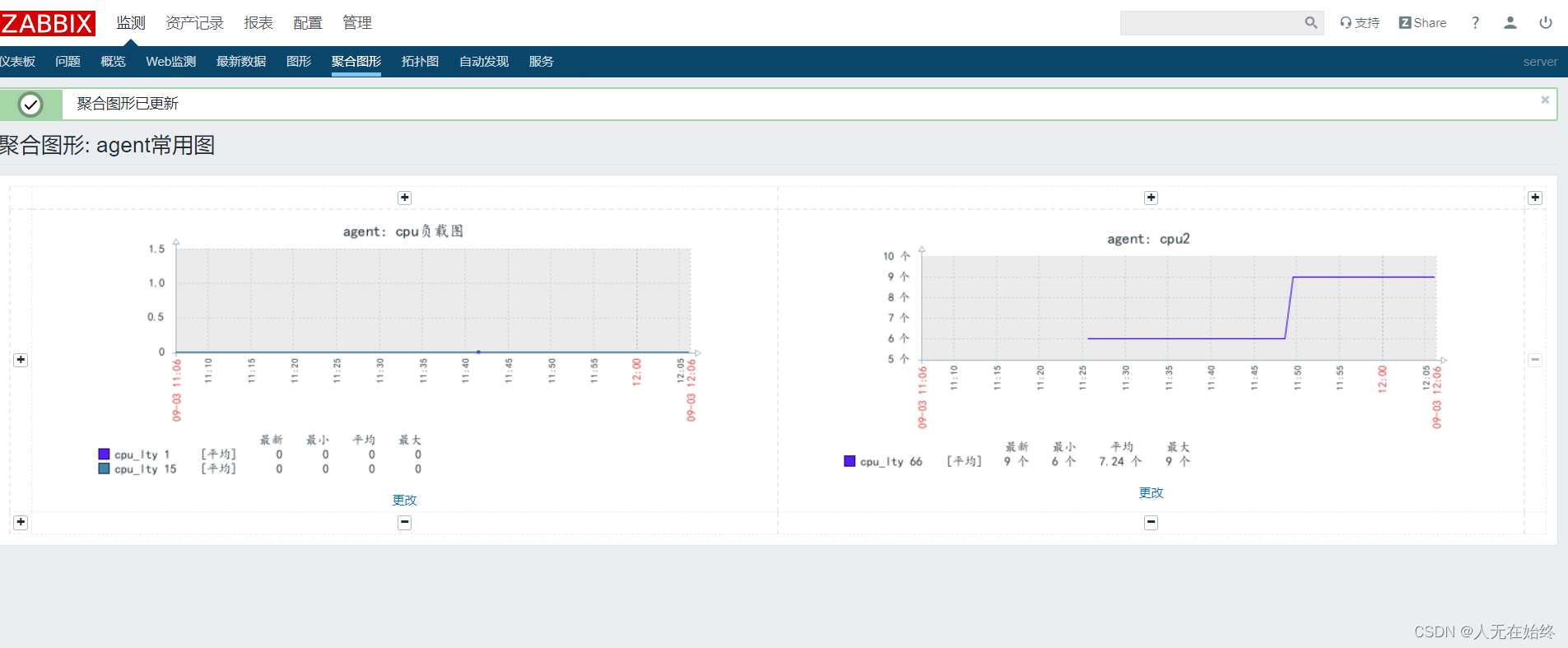
Task: Click the 'cpu_lty 15' legend label
Action: 146,469
